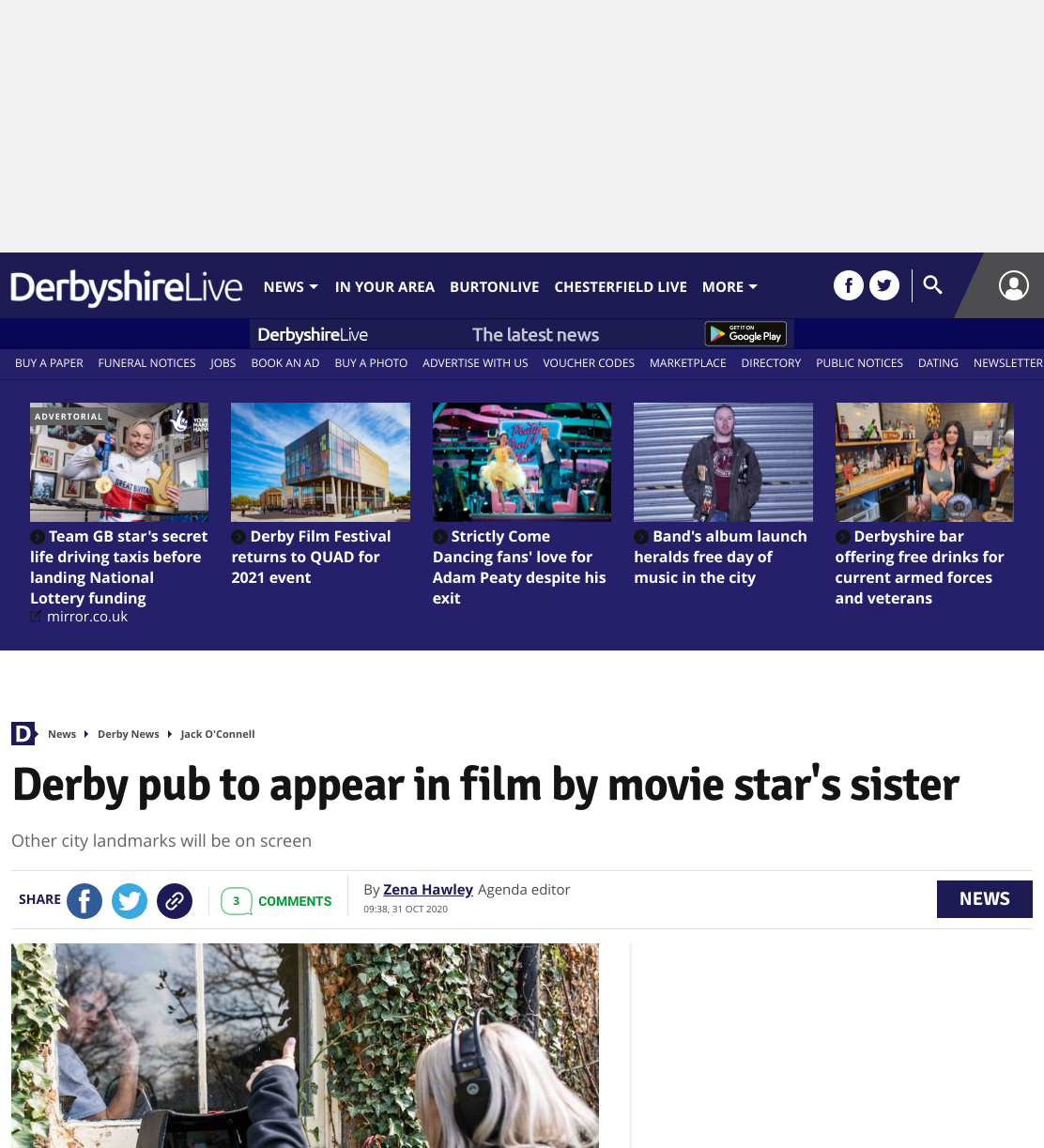Open BUY A PAPER link

coord(49,363)
